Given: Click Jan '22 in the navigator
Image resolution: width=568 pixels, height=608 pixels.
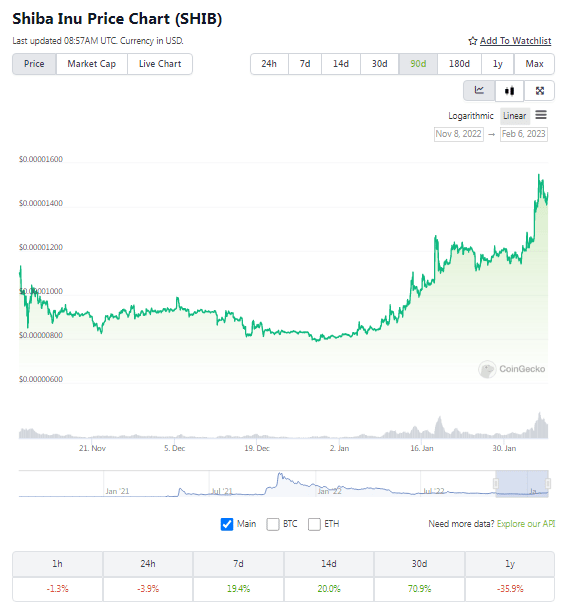Looking at the screenshot, I should [330, 491].
